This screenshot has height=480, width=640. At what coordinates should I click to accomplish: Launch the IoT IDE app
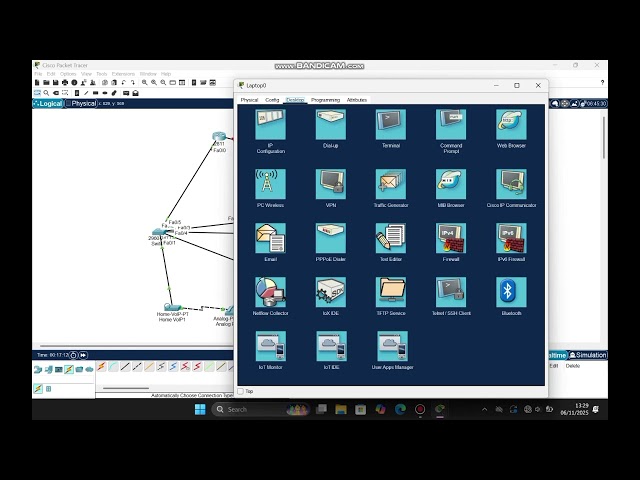[x=331, y=346]
